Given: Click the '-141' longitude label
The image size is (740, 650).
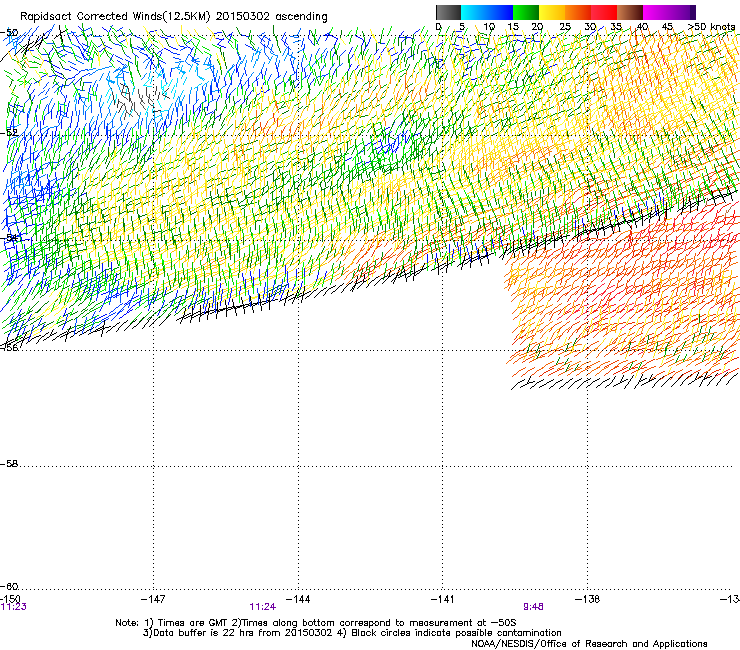Looking at the screenshot, I should (x=443, y=599).
